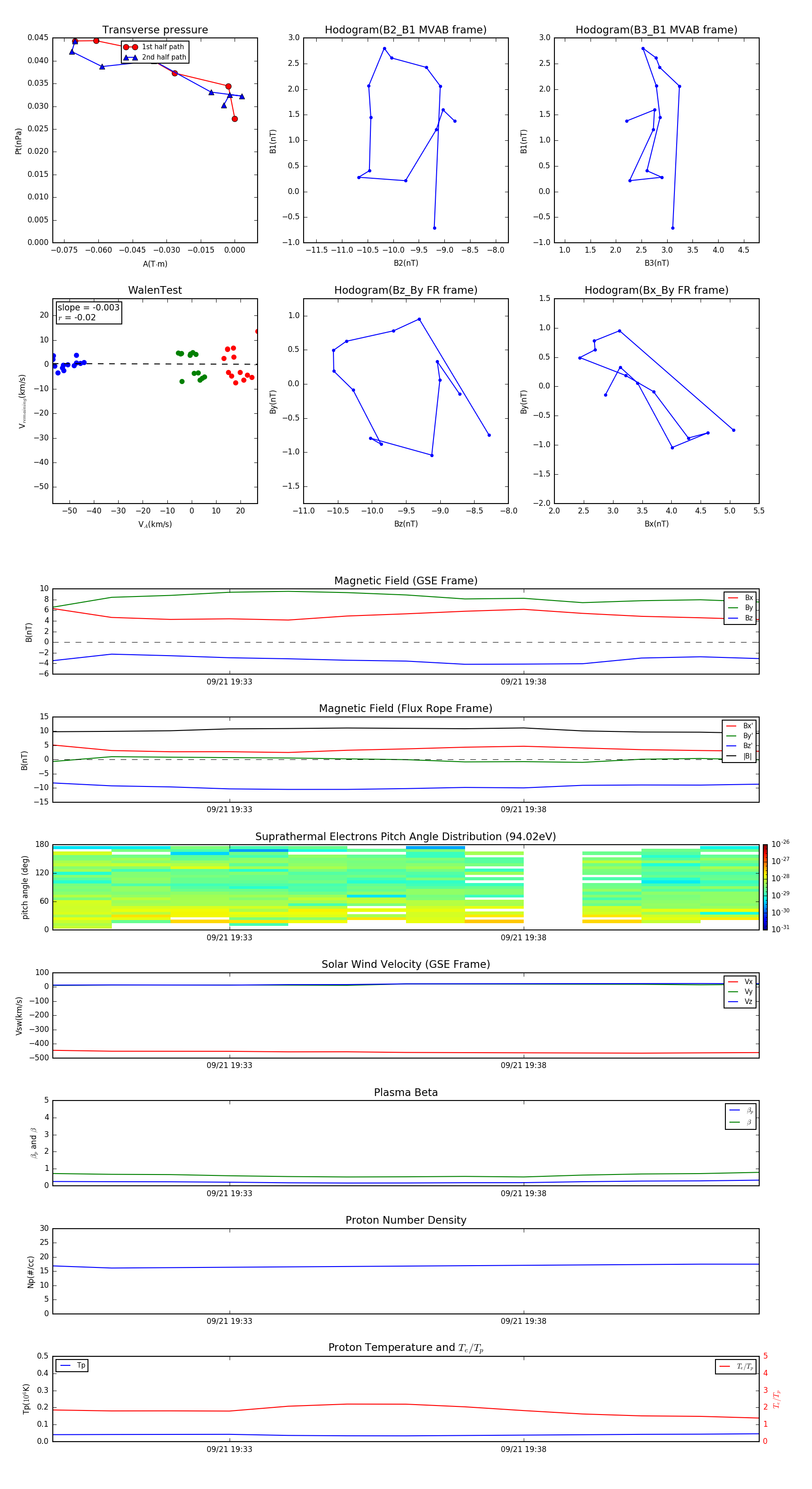Click the 'Vy' legend entry
812x1489 pixels.
740,992
